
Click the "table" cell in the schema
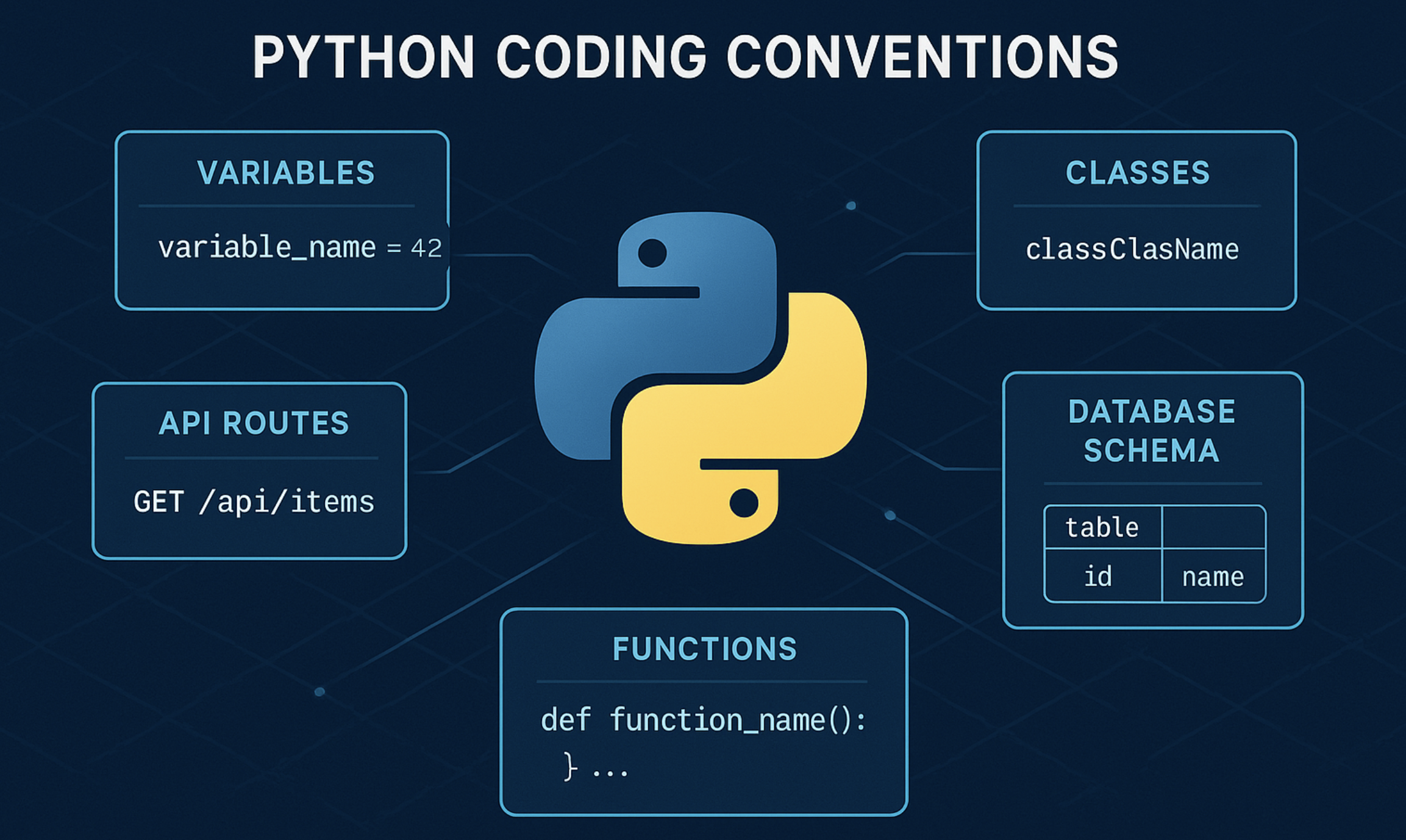1102,527
